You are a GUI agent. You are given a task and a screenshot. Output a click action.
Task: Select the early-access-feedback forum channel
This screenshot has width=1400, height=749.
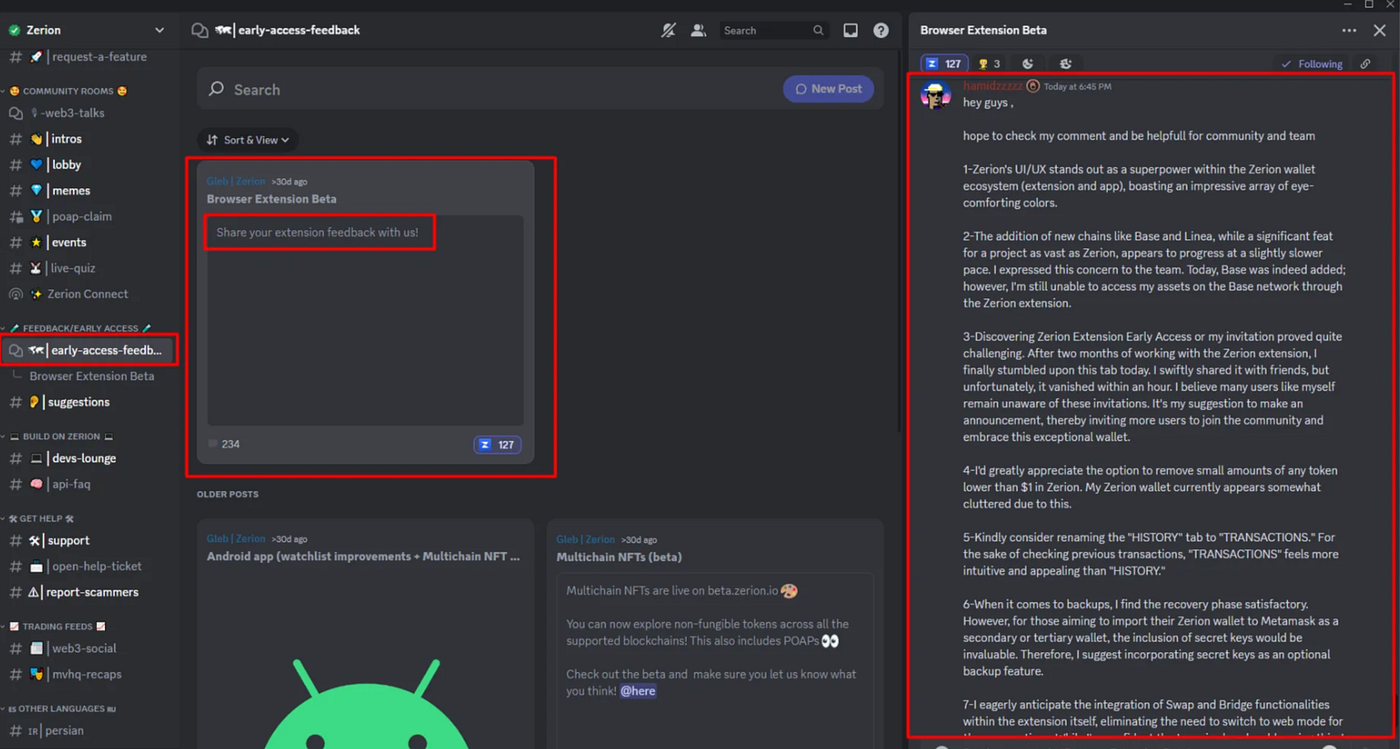[x=89, y=351]
